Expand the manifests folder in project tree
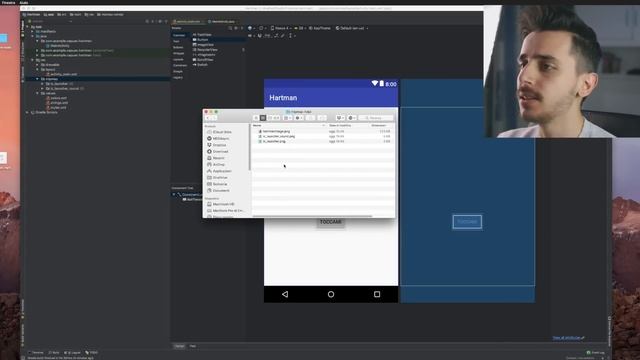This screenshot has height=360, width=640. [33, 31]
